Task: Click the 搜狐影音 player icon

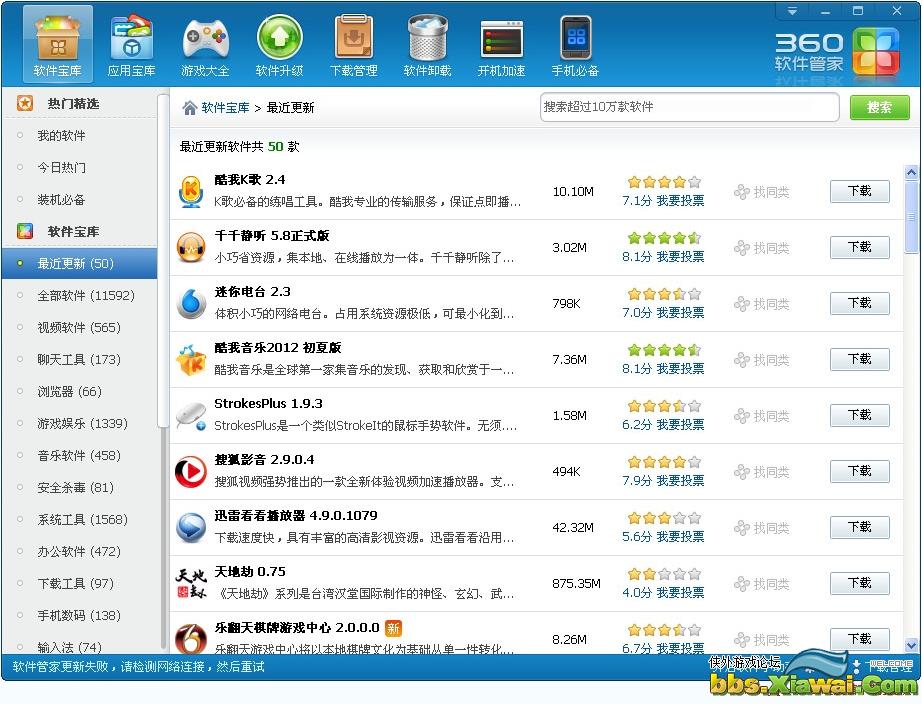Action: coord(191,472)
